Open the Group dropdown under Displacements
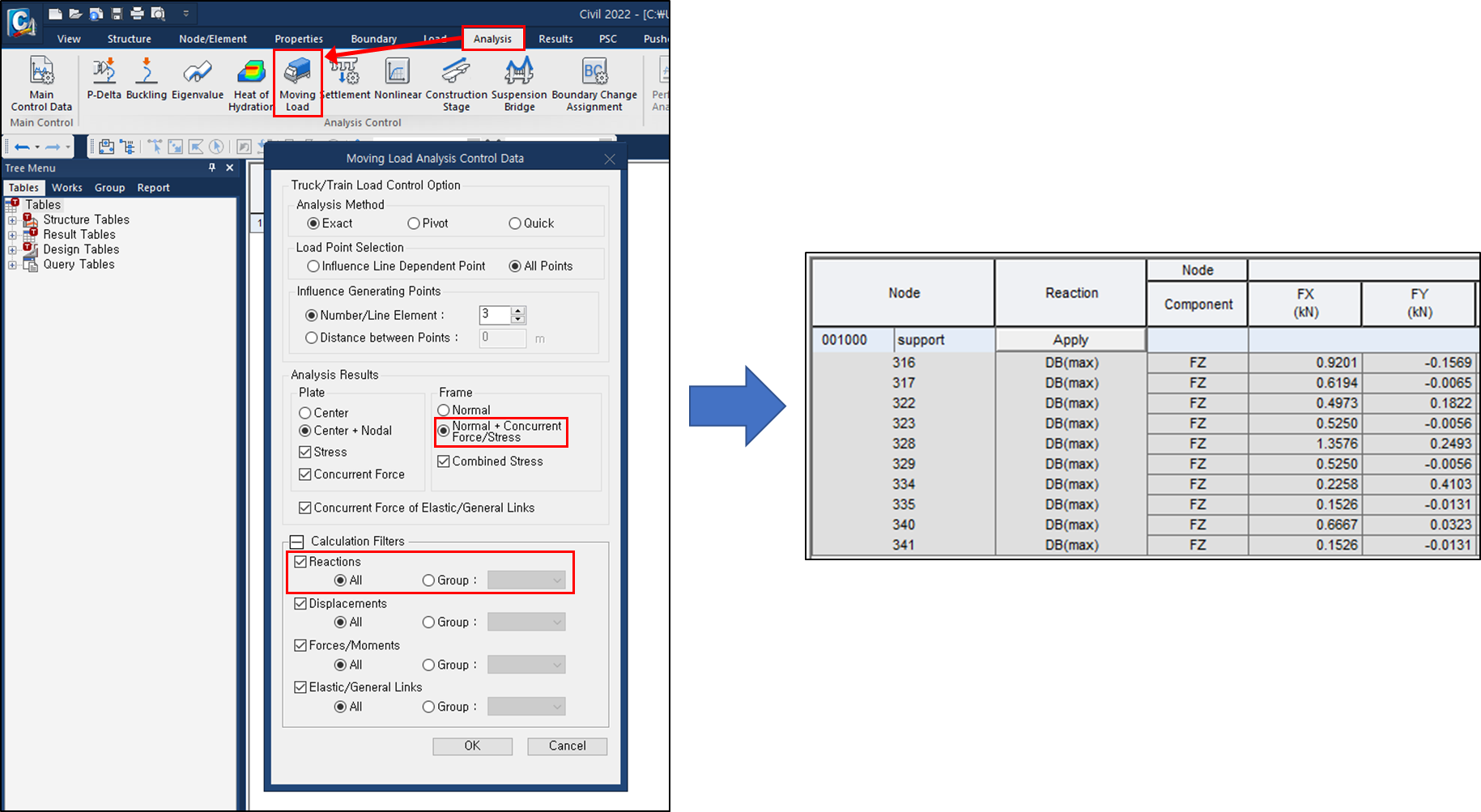Viewport: 1481px width, 812px height. pyautogui.click(x=526, y=622)
